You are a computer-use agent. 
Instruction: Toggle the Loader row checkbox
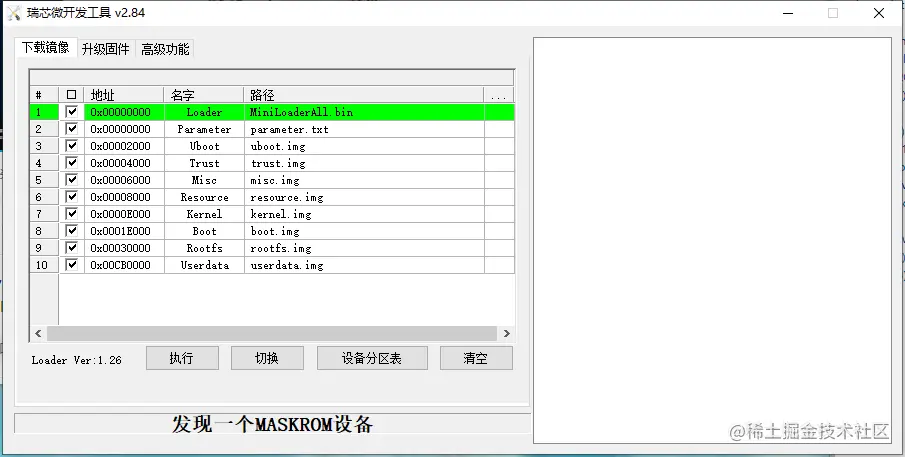point(72,112)
